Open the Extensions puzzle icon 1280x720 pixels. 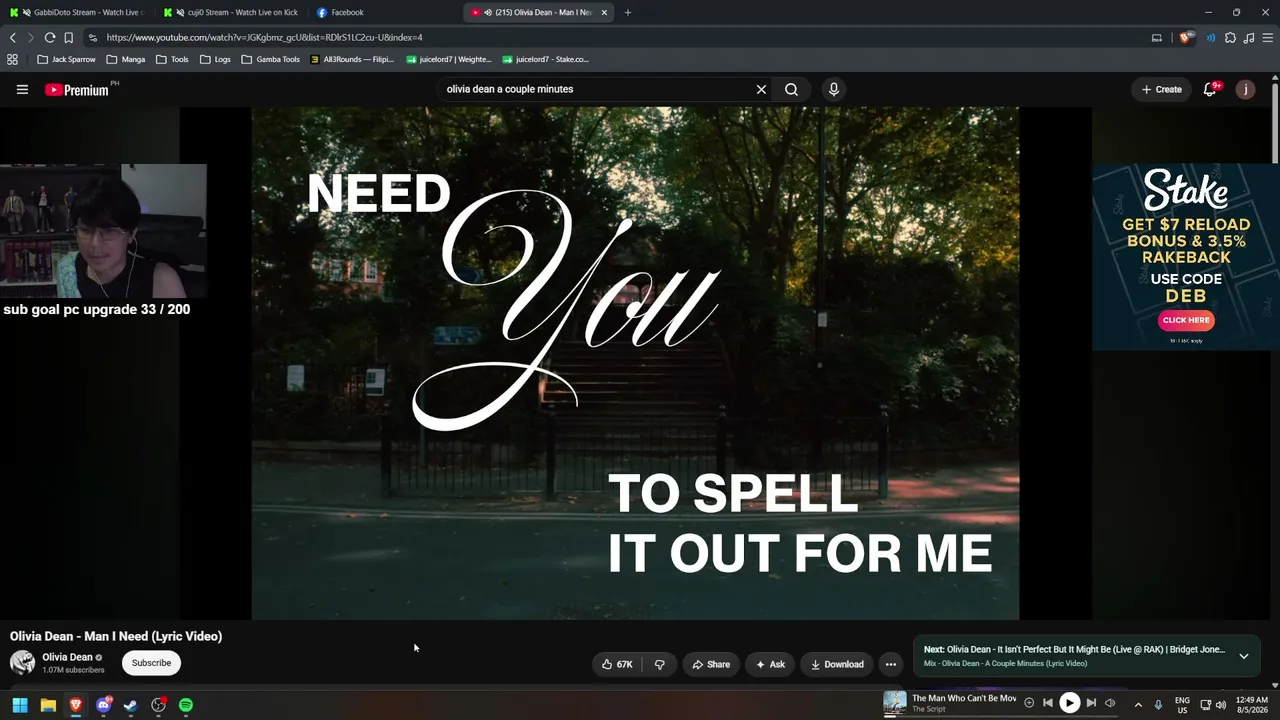tap(1230, 37)
